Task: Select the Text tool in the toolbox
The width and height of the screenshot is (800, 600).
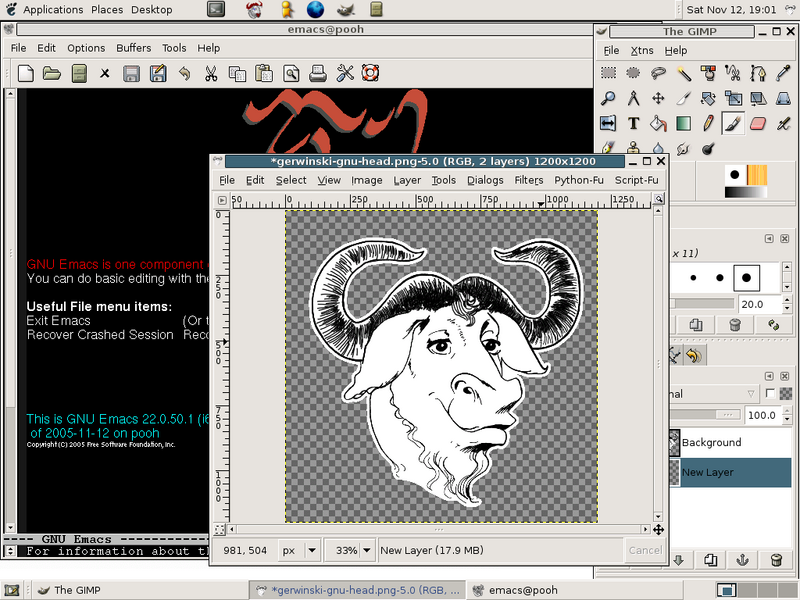Action: (x=633, y=123)
